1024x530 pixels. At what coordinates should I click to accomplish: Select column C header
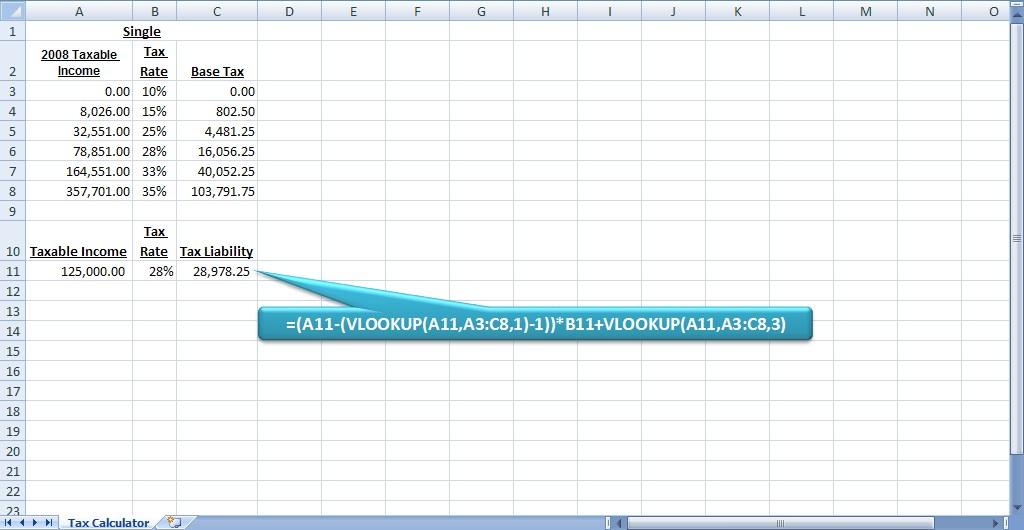tap(217, 11)
